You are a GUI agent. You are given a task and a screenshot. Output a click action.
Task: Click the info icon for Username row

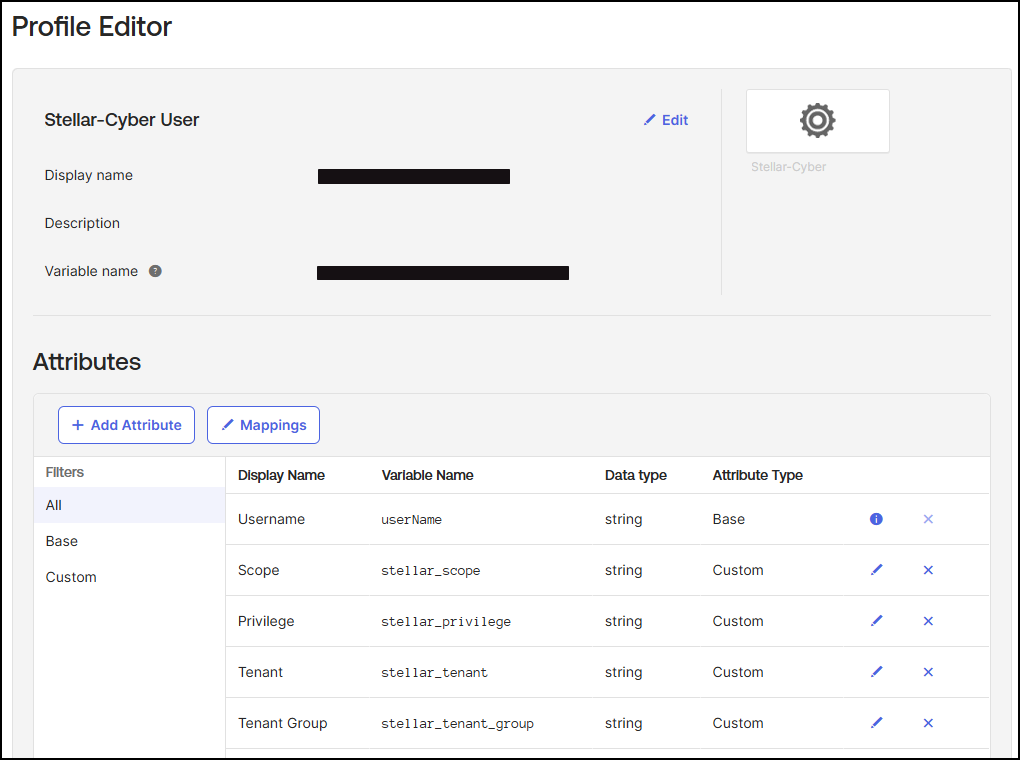[x=876, y=519]
